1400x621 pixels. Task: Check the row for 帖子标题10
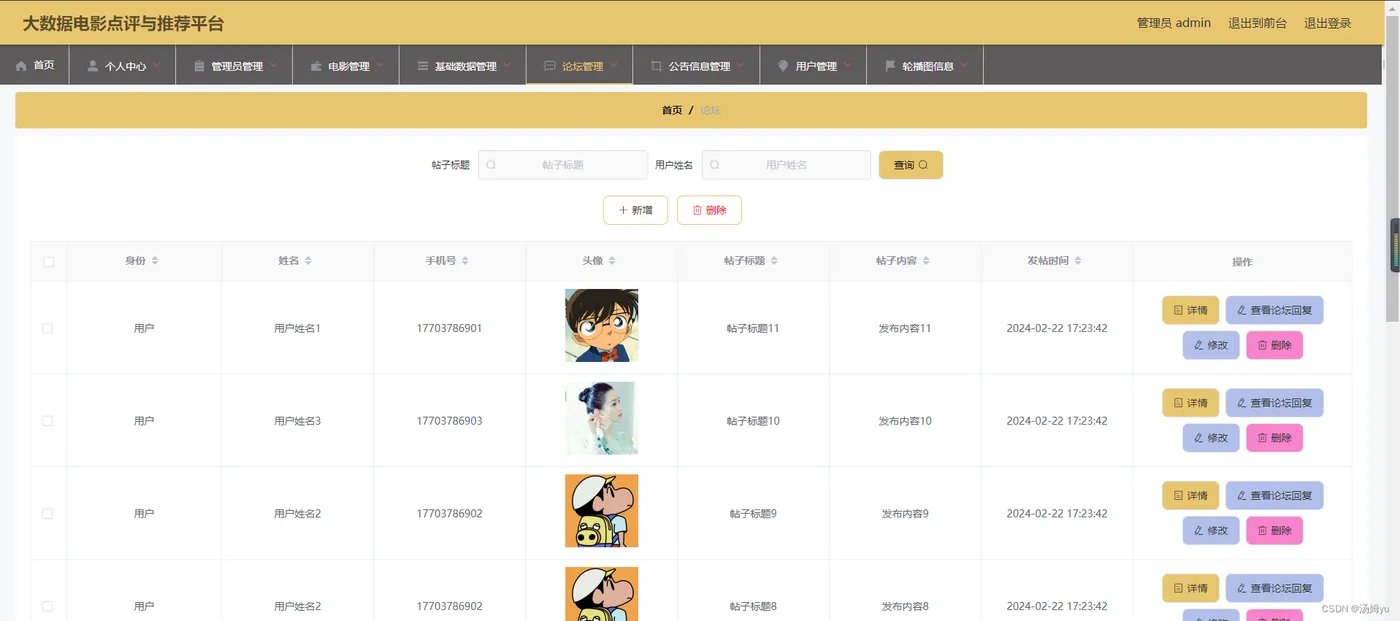tap(47, 421)
